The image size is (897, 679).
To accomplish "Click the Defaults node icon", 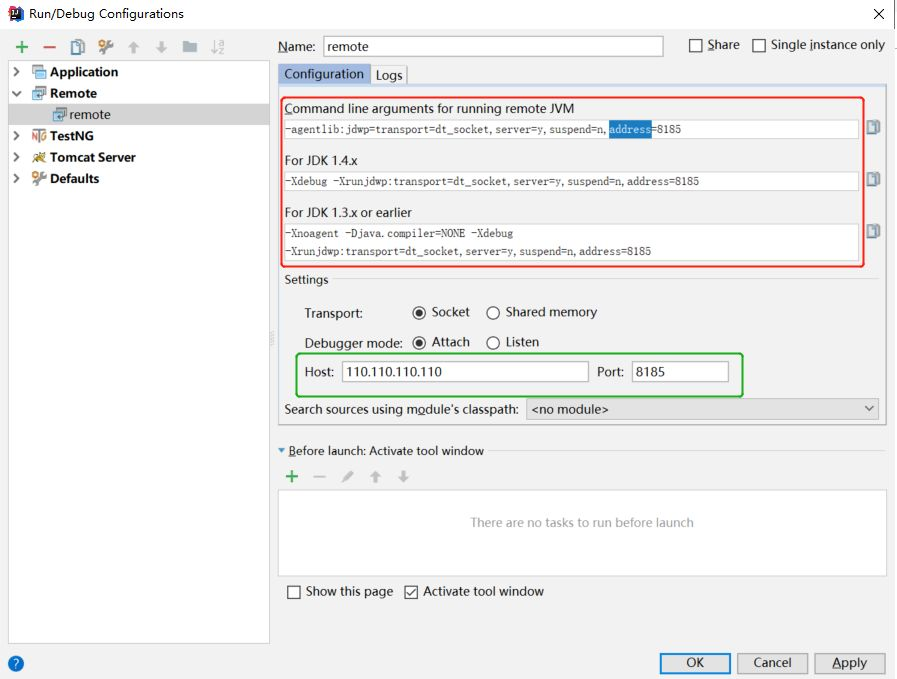I will pos(39,178).
